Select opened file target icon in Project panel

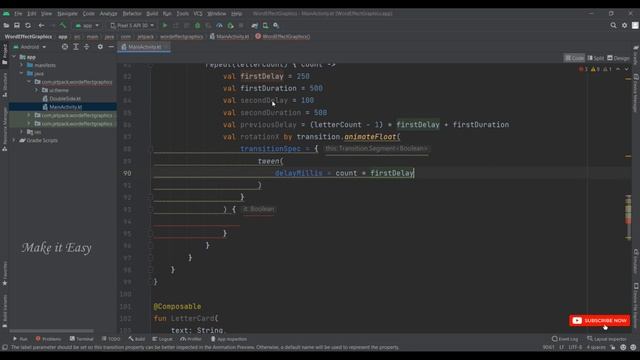pyautogui.click(x=65, y=47)
